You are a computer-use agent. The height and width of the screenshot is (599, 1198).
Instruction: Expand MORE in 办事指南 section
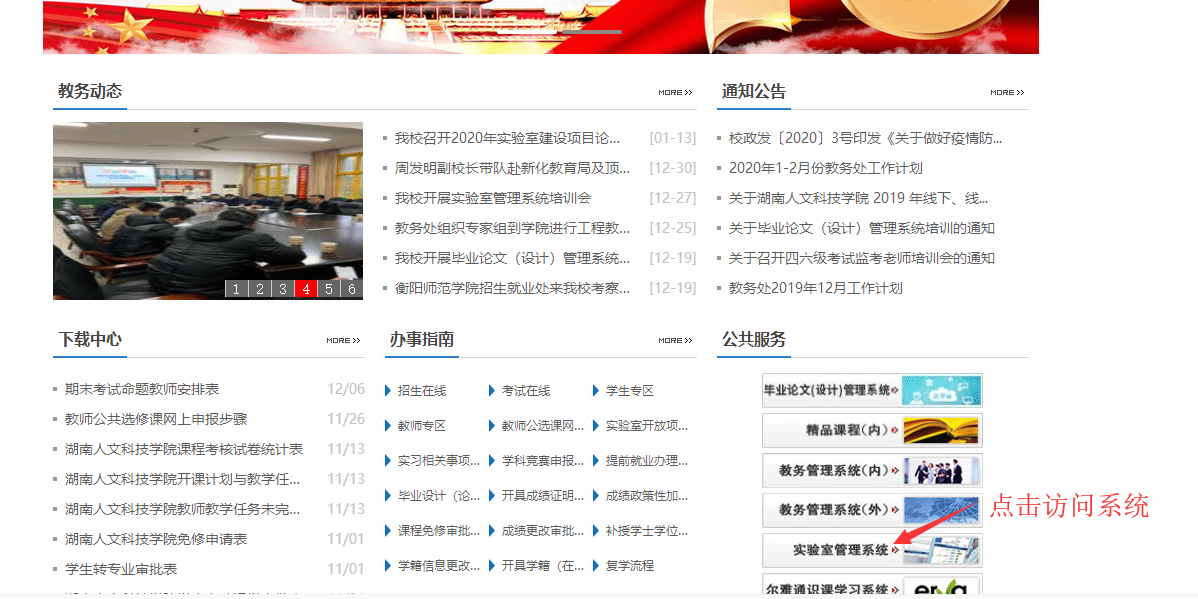pos(675,341)
